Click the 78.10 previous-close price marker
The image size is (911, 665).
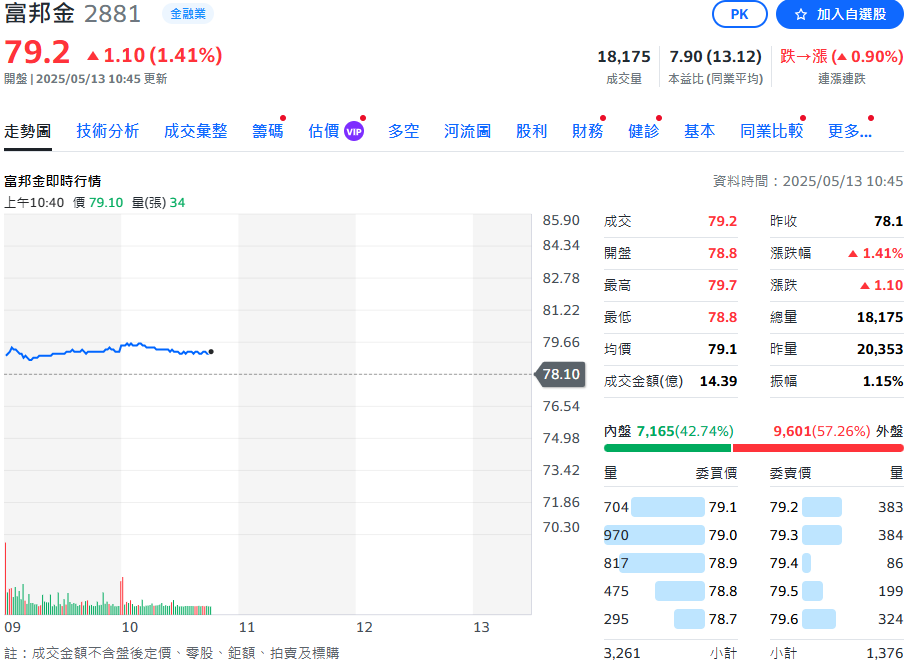559,375
